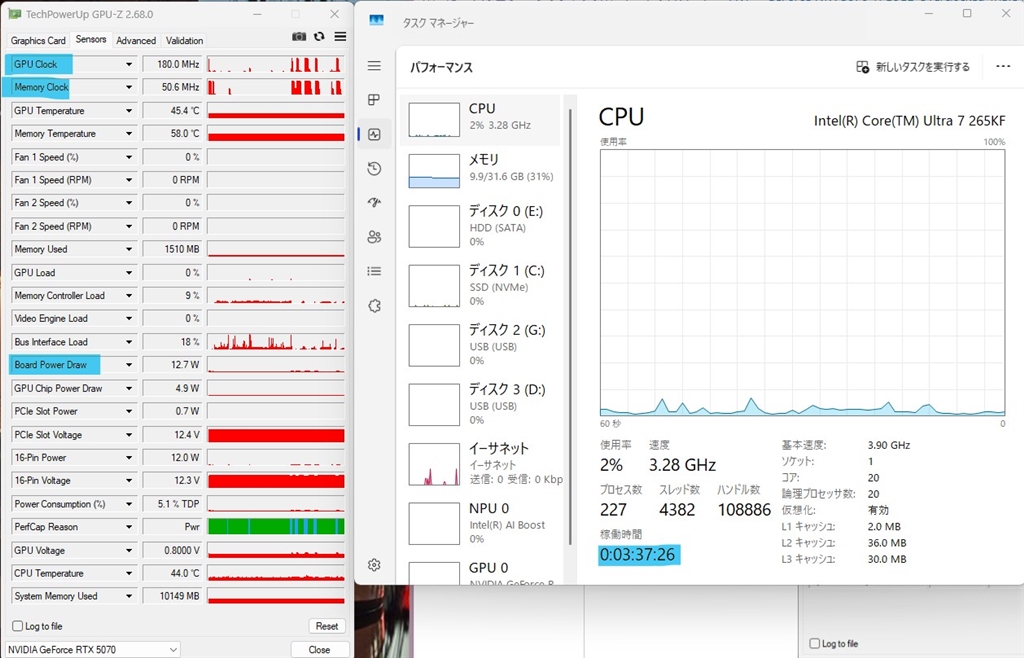
Task: Select ディスク 1 (C:) performance item
Action: [x=480, y=285]
